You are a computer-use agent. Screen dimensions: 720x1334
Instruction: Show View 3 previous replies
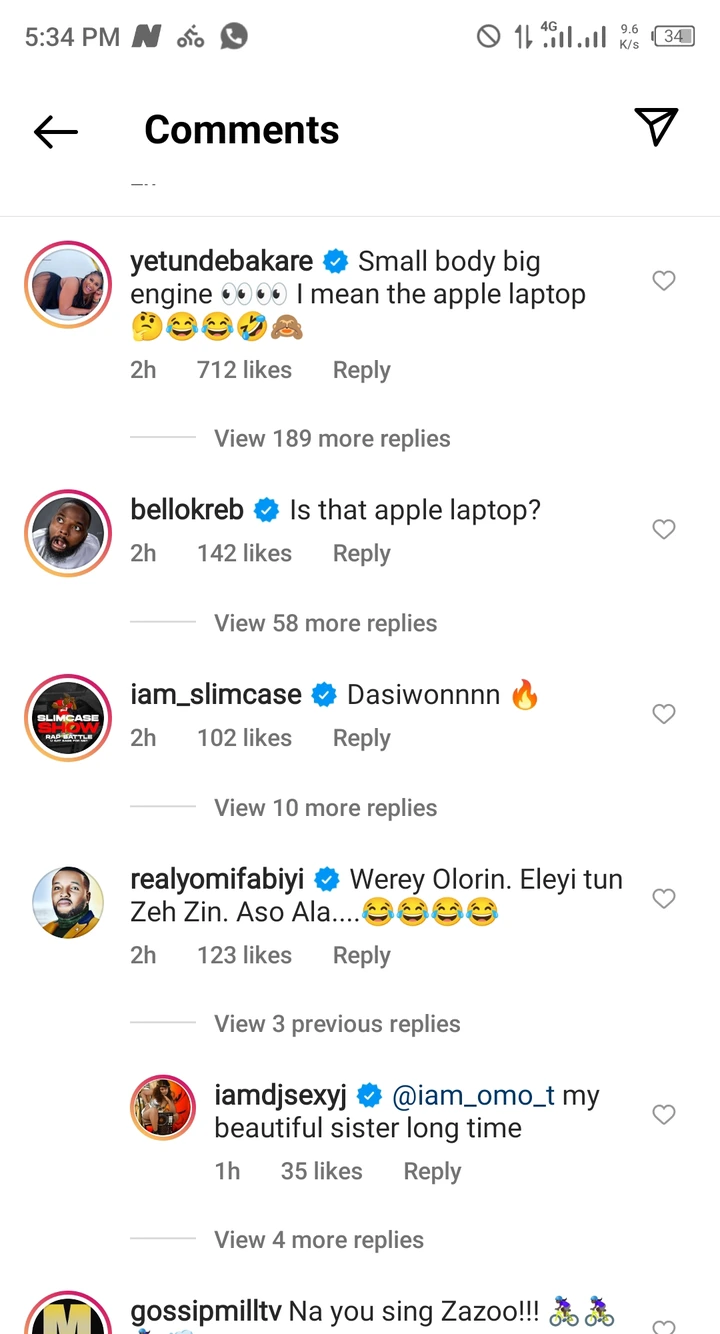pyautogui.click(x=337, y=1024)
